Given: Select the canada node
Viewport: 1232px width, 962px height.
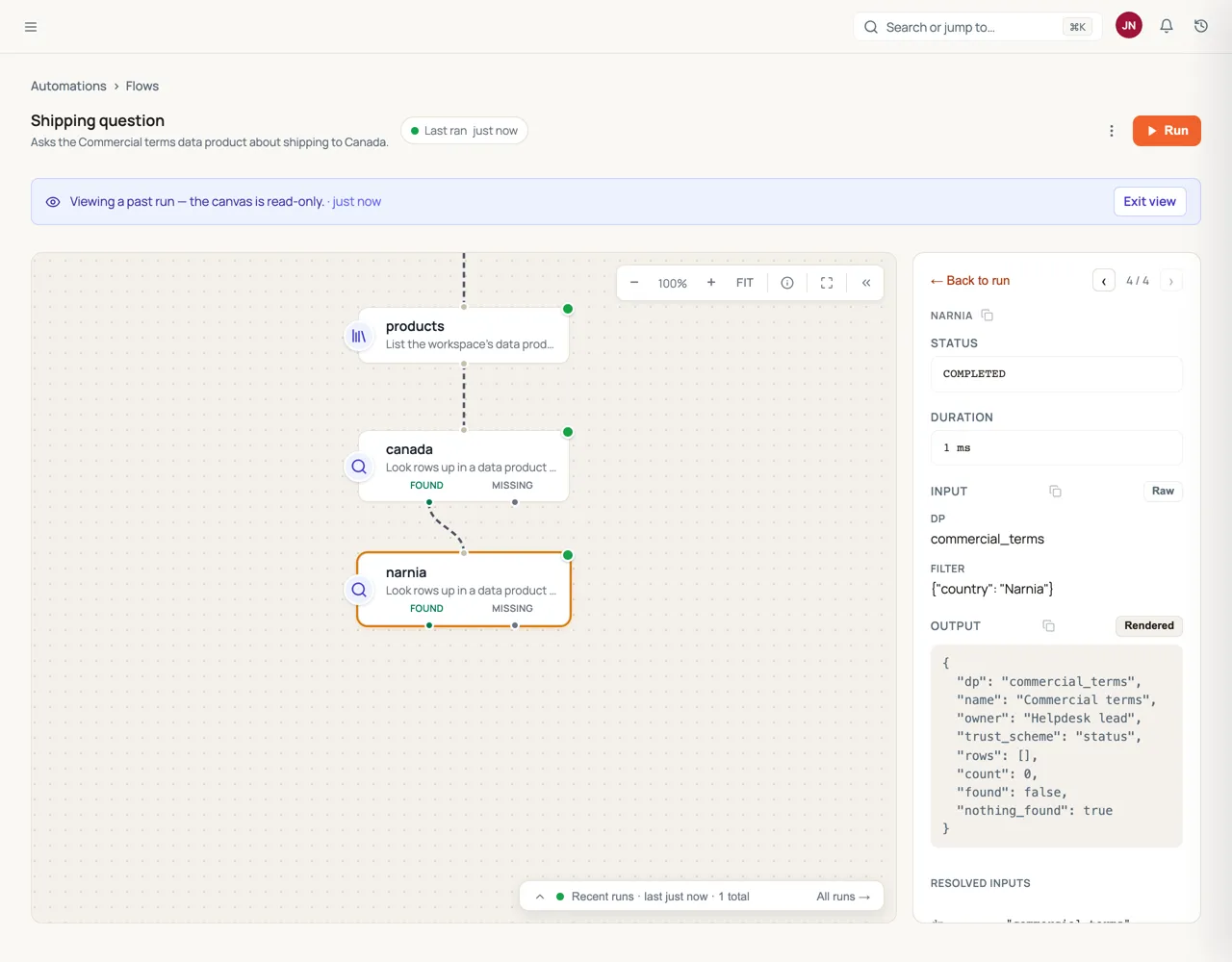Looking at the screenshot, I should 464,467.
